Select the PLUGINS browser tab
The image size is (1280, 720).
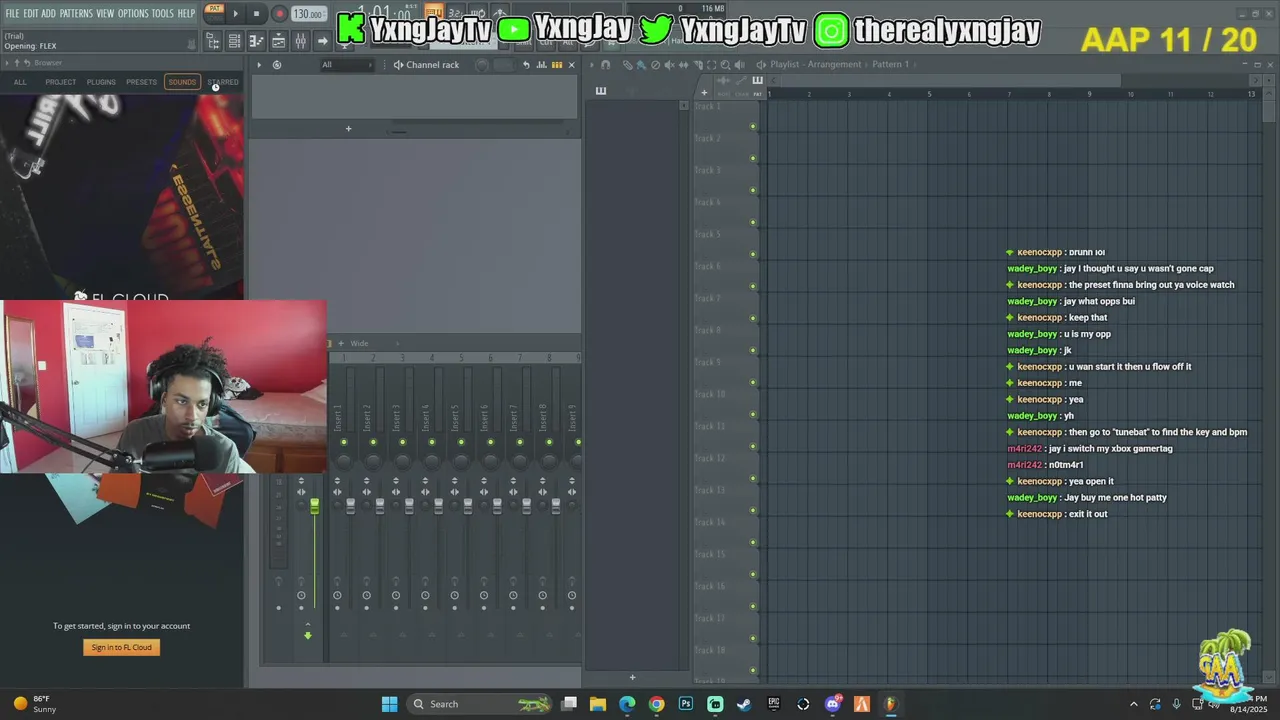coord(101,82)
